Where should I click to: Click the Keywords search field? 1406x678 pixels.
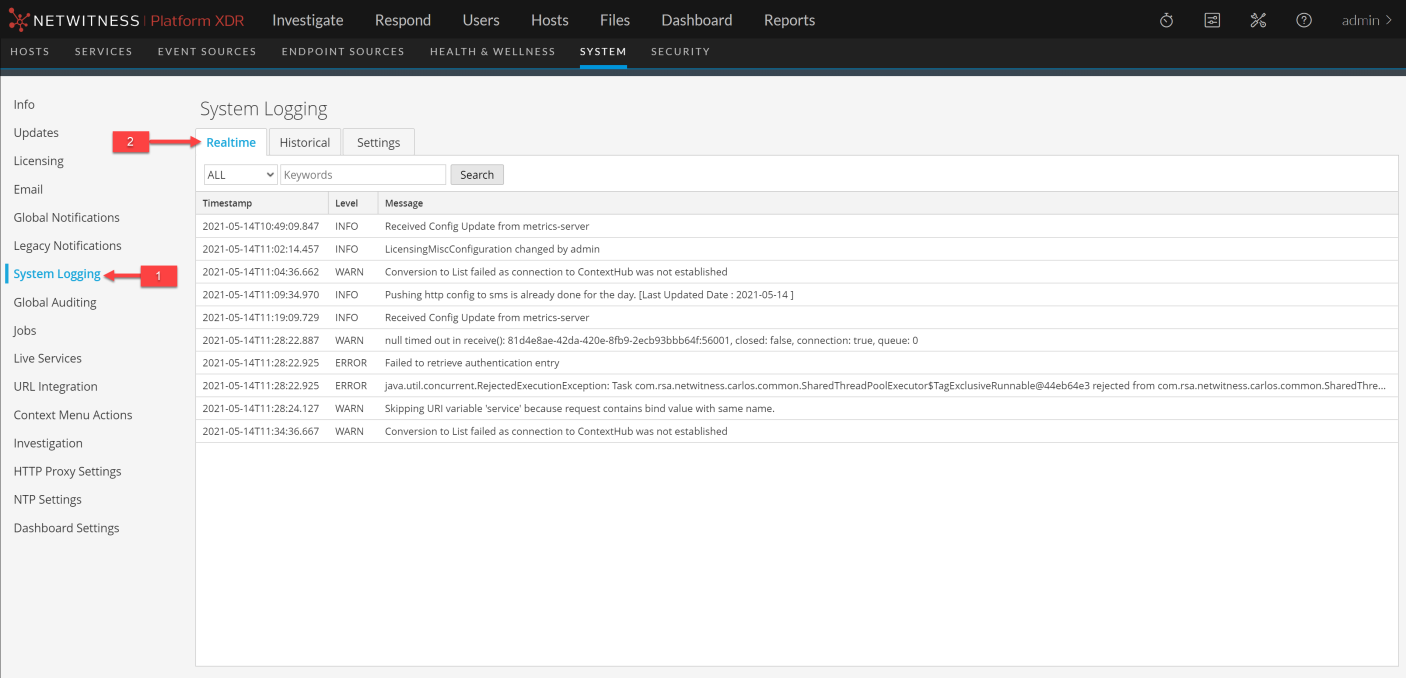tap(362, 174)
